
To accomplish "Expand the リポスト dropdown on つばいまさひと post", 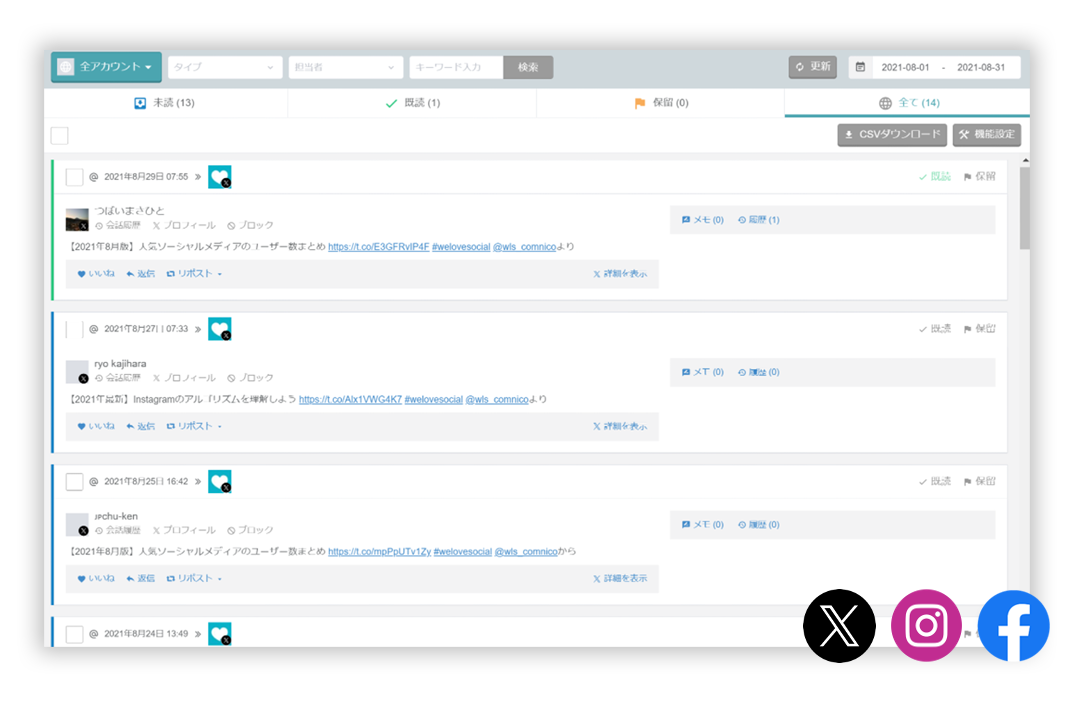I will coord(194,274).
